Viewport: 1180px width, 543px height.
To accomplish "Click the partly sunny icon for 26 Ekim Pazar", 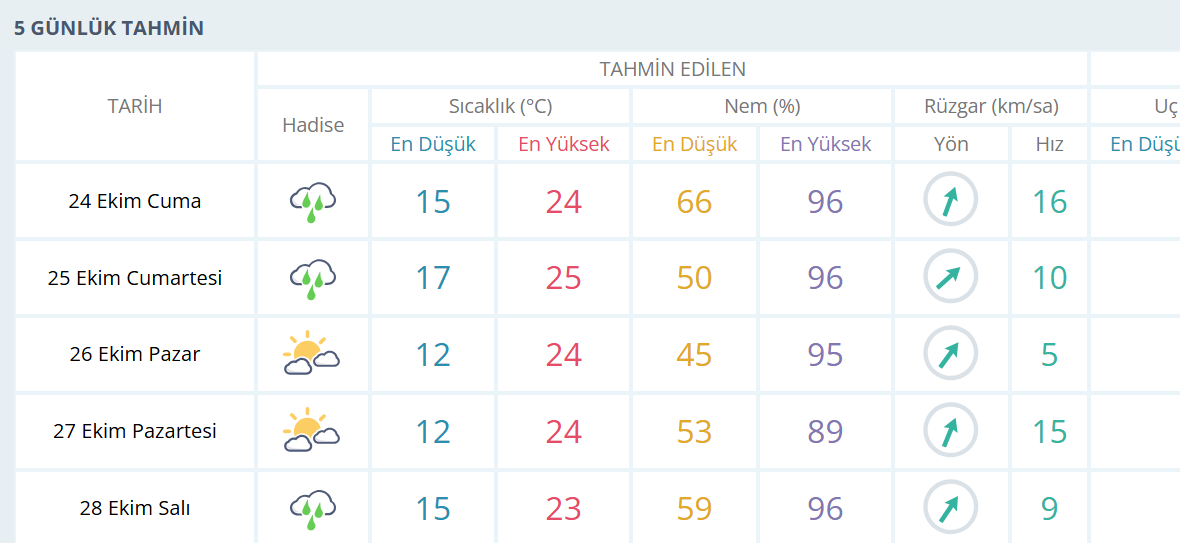I will [312, 354].
